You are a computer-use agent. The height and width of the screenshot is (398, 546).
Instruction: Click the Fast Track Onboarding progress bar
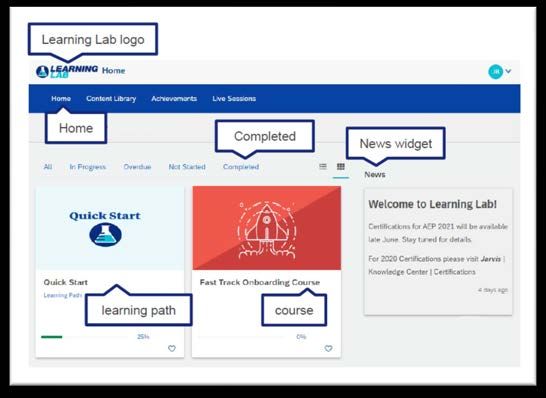tap(241, 337)
